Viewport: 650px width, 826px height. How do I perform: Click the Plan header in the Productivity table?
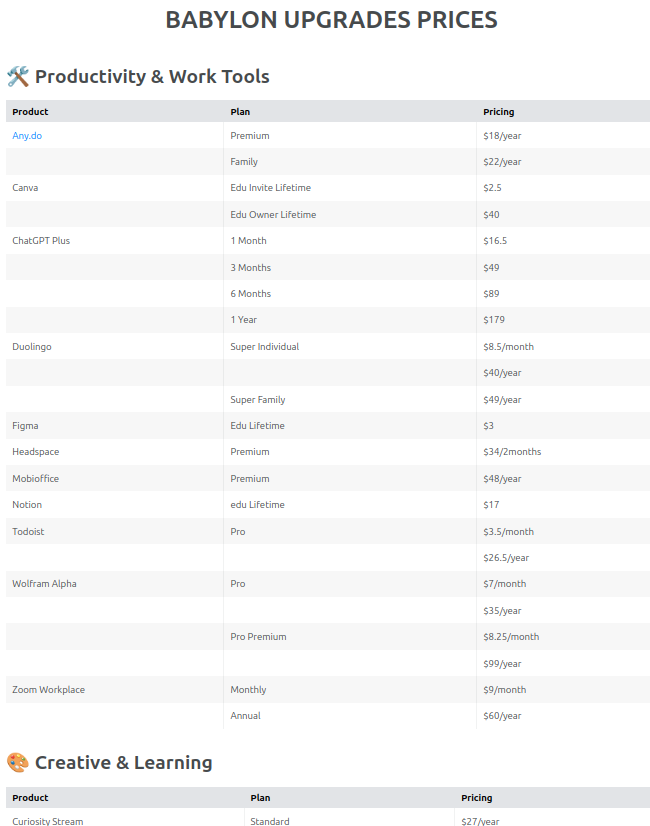click(x=240, y=112)
